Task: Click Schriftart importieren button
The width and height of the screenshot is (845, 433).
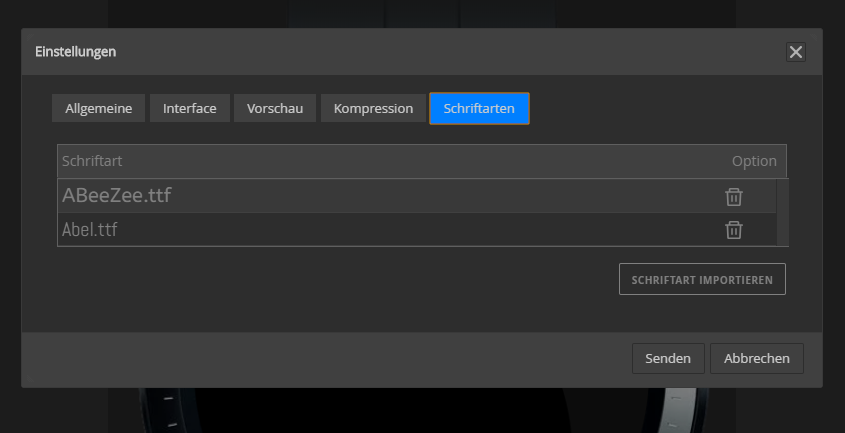Action: click(x=702, y=279)
